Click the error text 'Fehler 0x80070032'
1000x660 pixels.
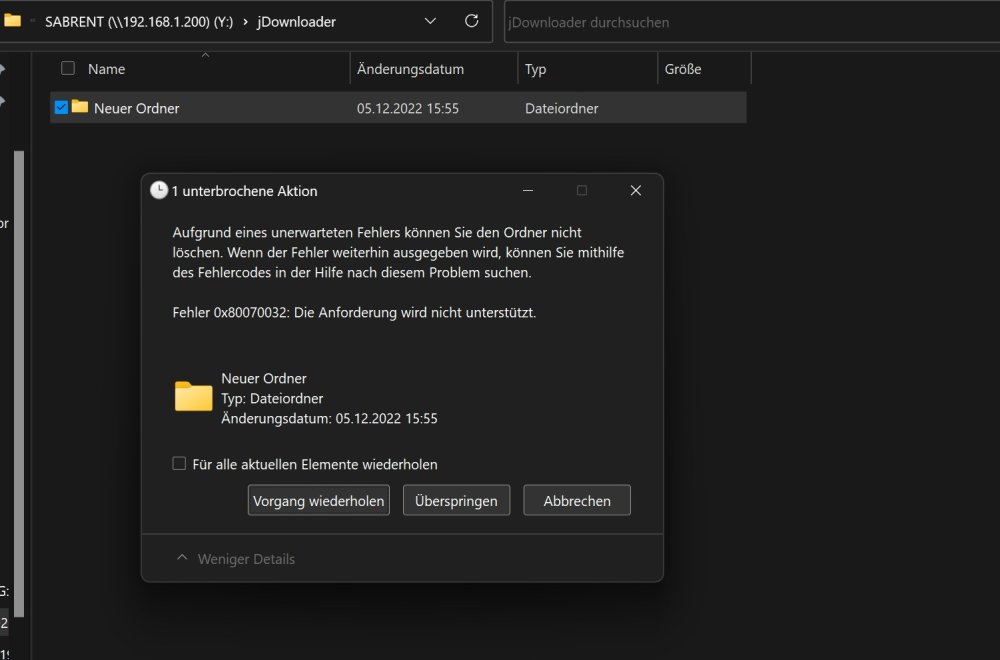(230, 312)
